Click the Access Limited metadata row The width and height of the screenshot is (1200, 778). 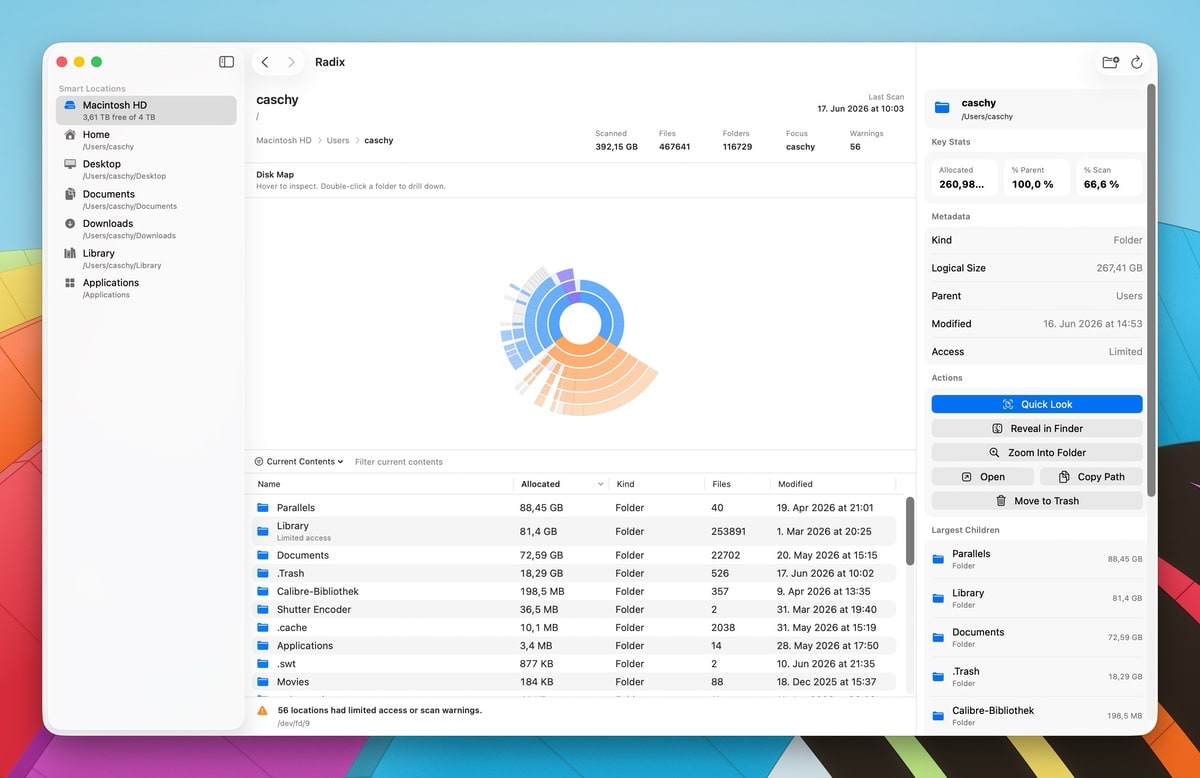pyautogui.click(x=1037, y=352)
